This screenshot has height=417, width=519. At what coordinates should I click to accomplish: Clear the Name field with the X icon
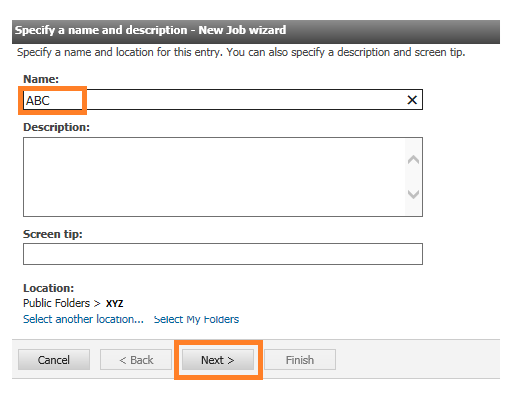(x=412, y=100)
